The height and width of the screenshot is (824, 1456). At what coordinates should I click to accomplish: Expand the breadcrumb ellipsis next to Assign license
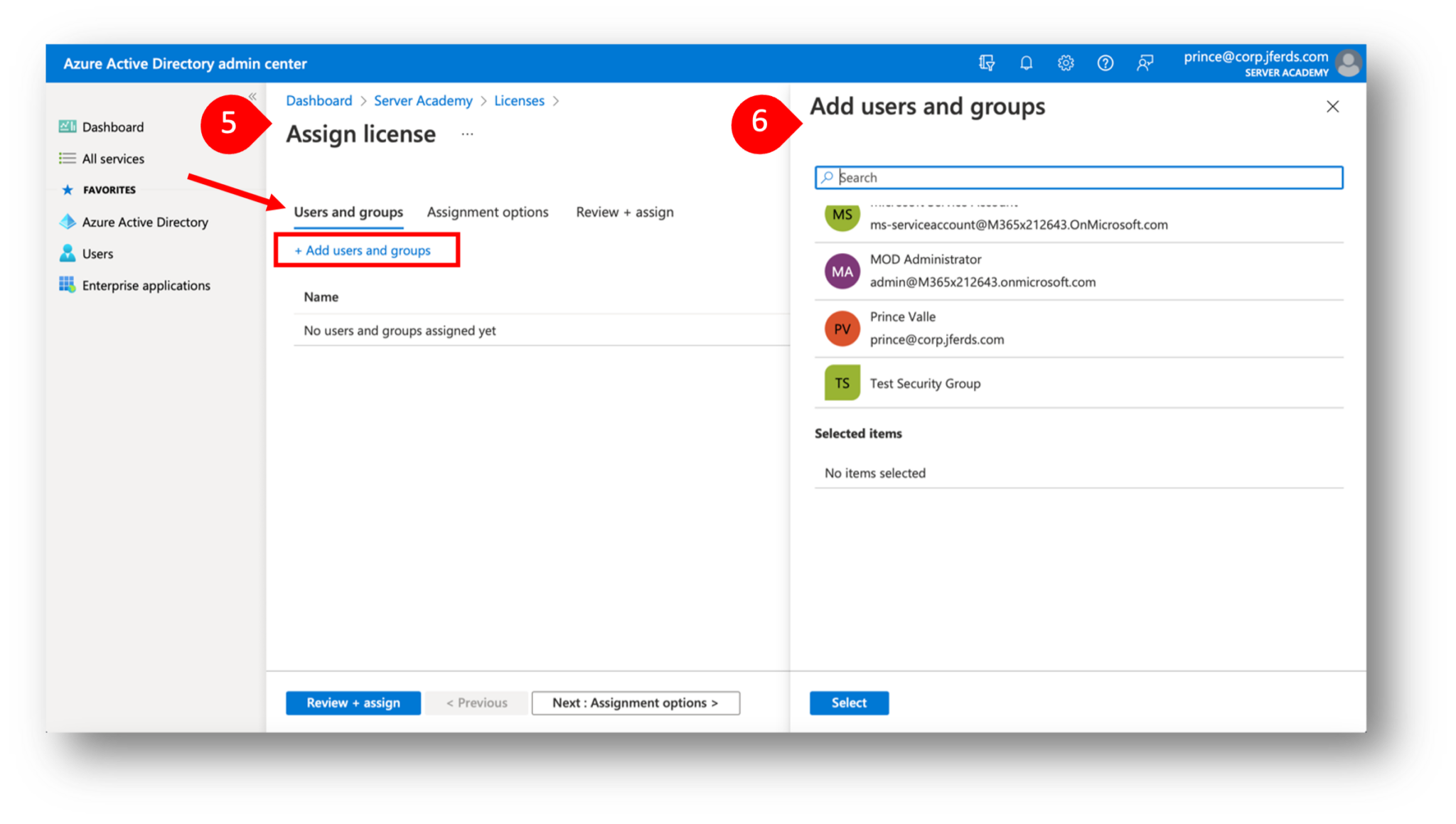tap(467, 134)
